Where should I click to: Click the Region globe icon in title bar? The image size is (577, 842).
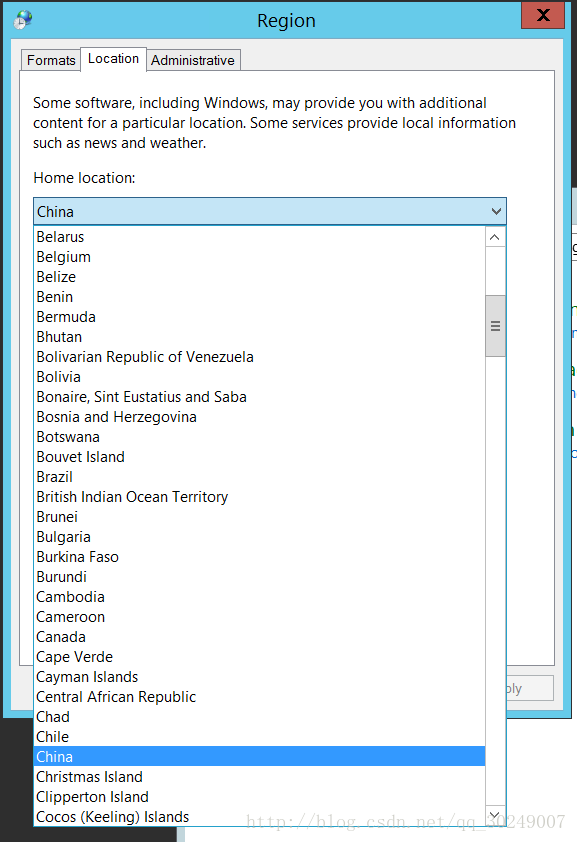tap(23, 20)
